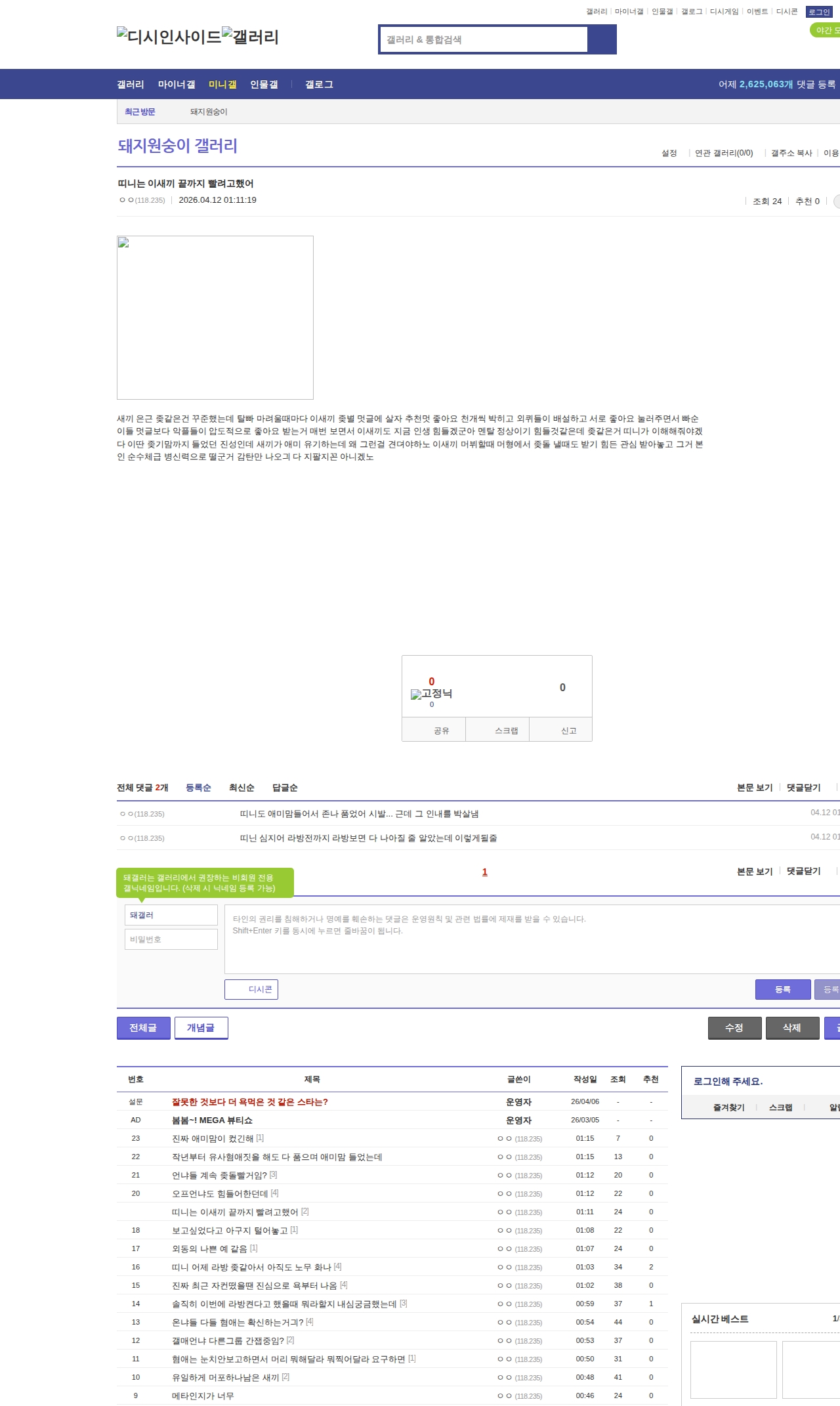Click the 갤러리 logo image next to 디시인사이드
The width and height of the screenshot is (840, 1406).
[250, 36]
